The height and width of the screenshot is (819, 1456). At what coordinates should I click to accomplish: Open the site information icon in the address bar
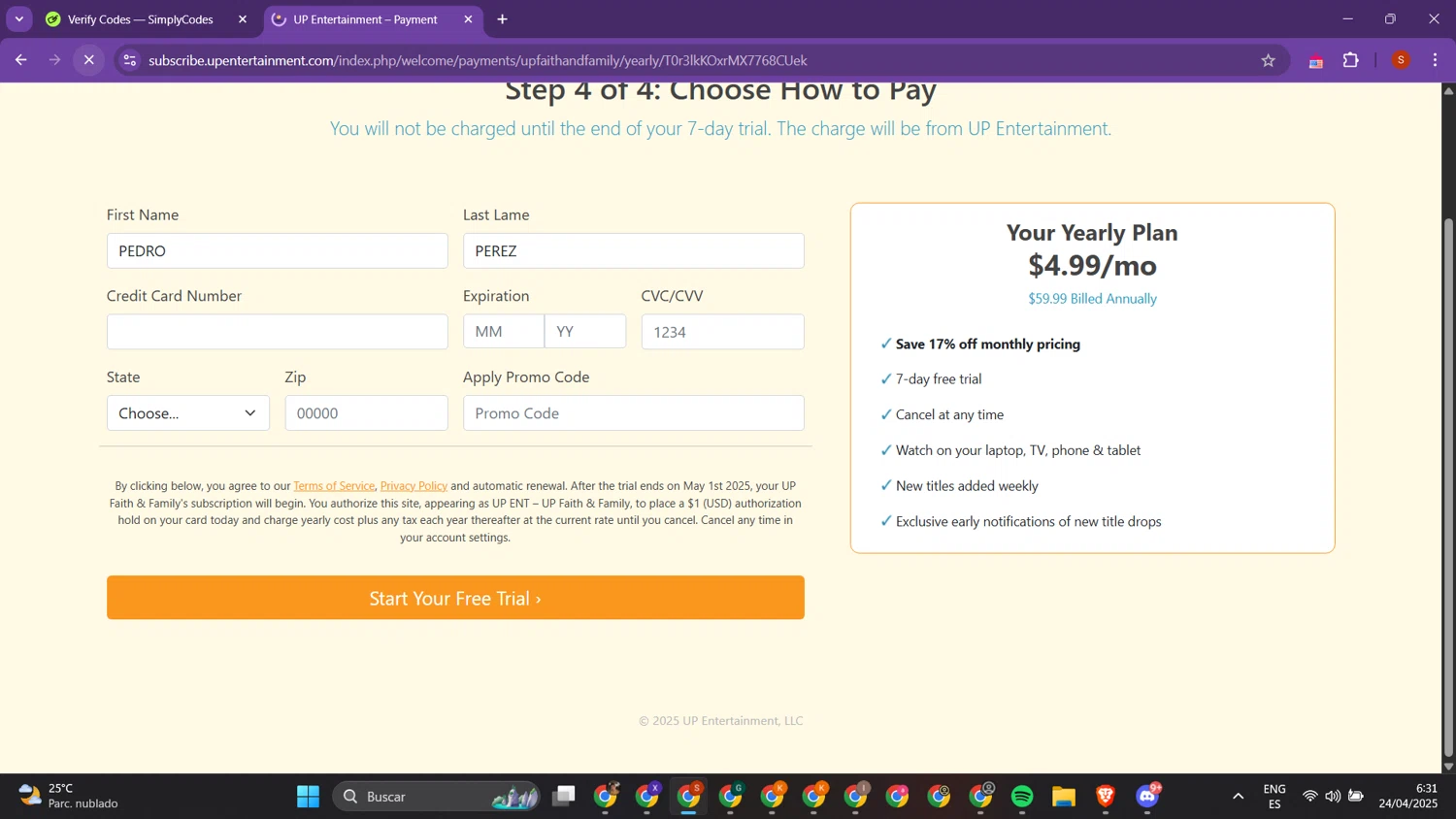129,60
